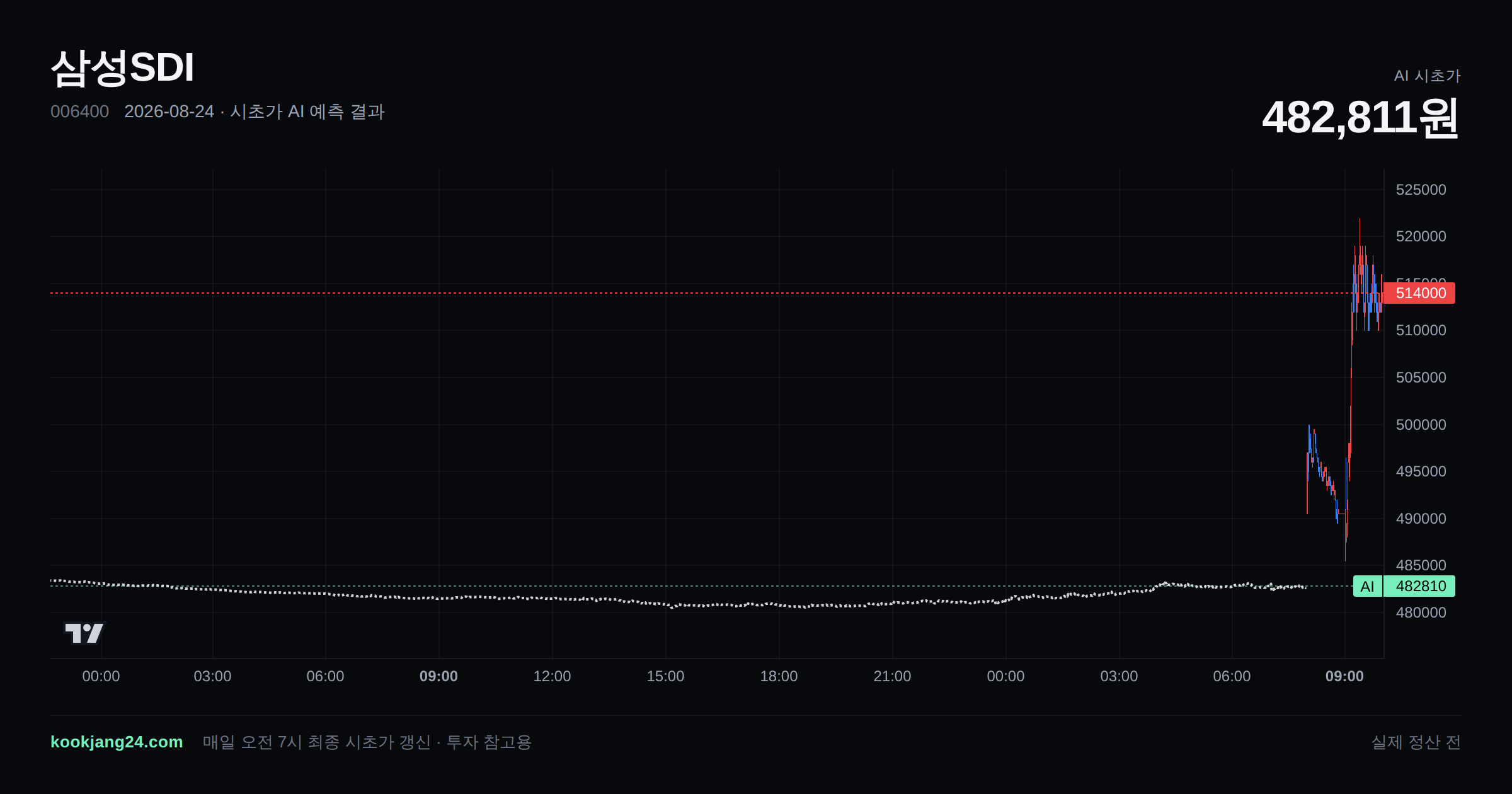1512x794 pixels.
Task: Click the 482,811원 headline price
Action: [1361, 118]
